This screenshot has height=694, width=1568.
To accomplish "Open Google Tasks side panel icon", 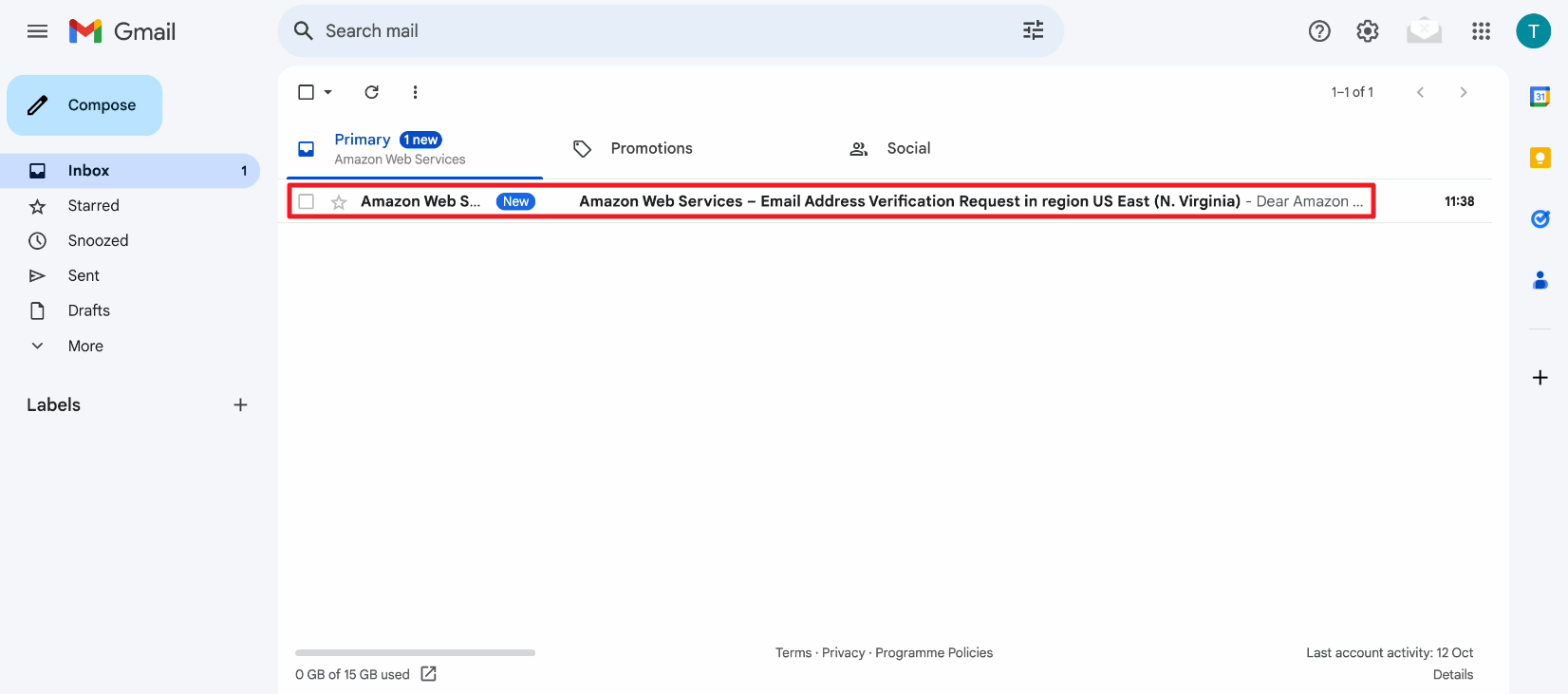I will [x=1540, y=219].
